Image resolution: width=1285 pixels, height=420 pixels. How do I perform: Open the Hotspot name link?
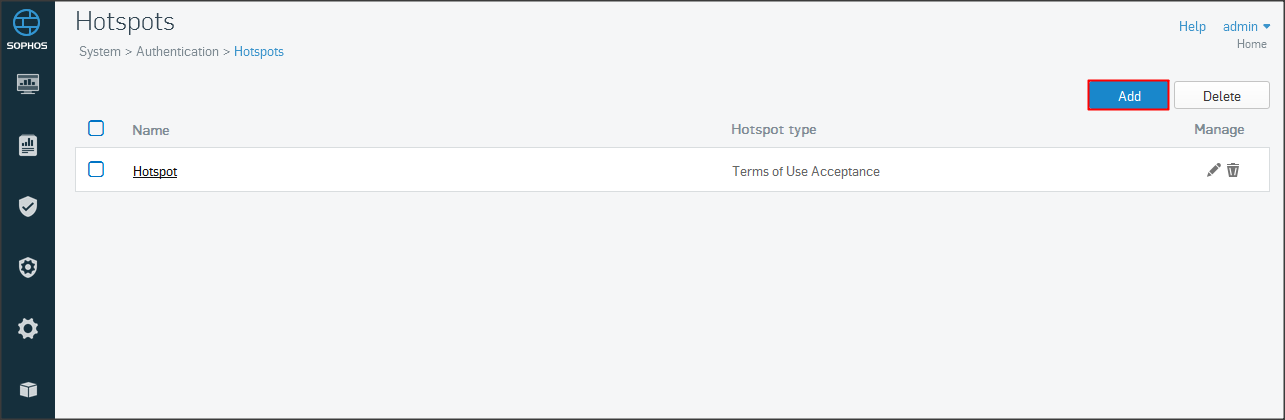click(155, 172)
